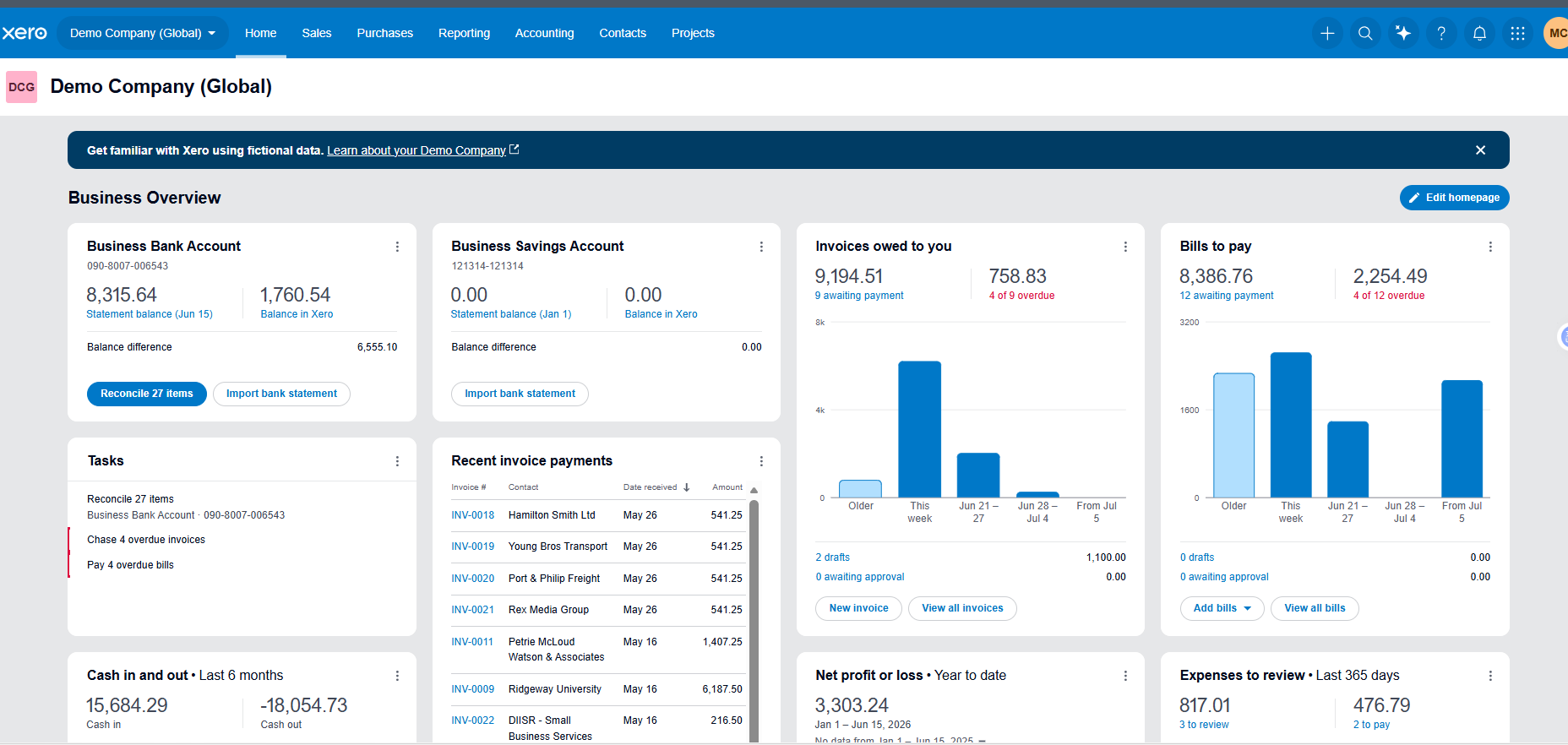
Task: Open the notifications bell icon
Action: click(x=1479, y=33)
